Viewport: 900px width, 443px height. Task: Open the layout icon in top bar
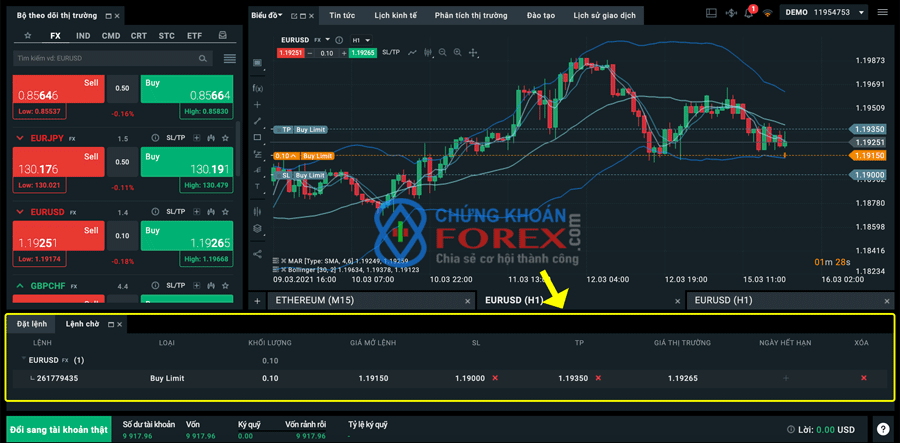pyautogui.click(x=712, y=13)
